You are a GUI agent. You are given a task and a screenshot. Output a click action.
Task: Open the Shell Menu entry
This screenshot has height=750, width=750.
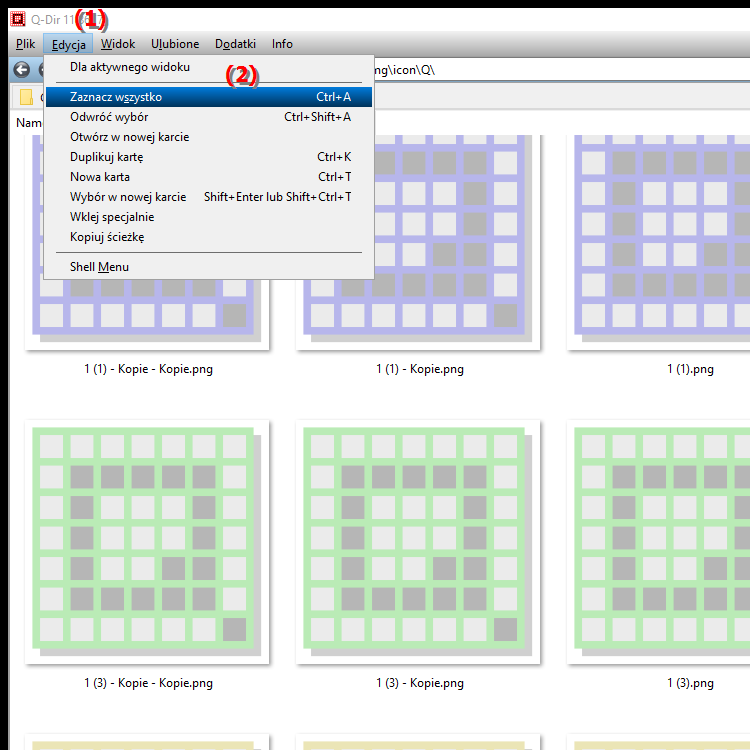209,267
